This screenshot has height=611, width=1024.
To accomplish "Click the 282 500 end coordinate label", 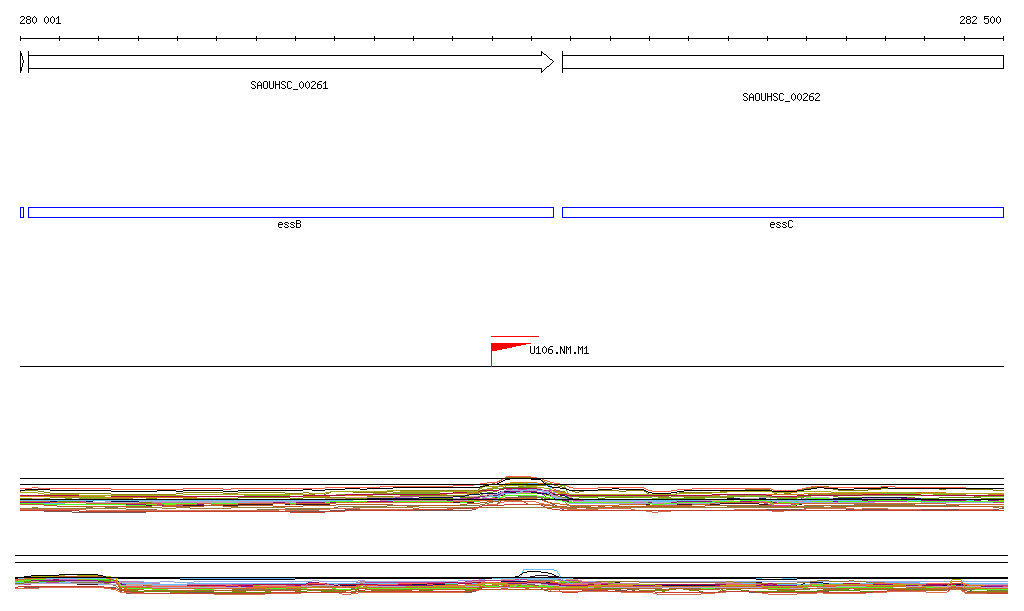I will (980, 20).
